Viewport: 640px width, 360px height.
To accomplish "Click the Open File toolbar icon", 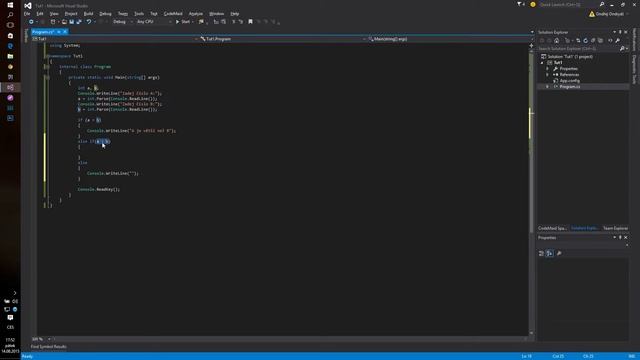I will 64,22.
